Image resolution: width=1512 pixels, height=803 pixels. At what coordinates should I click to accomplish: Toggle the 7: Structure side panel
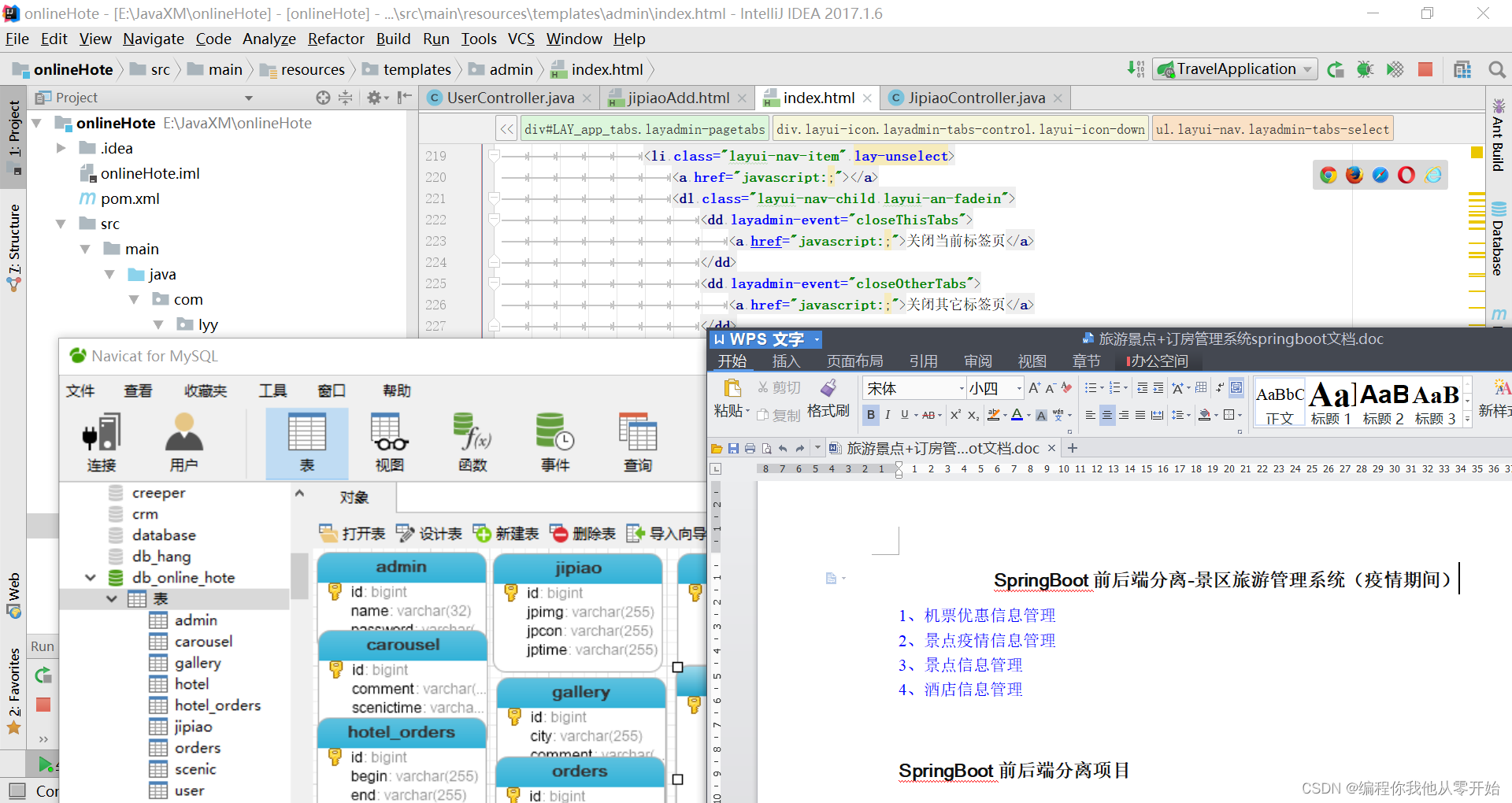[x=14, y=247]
